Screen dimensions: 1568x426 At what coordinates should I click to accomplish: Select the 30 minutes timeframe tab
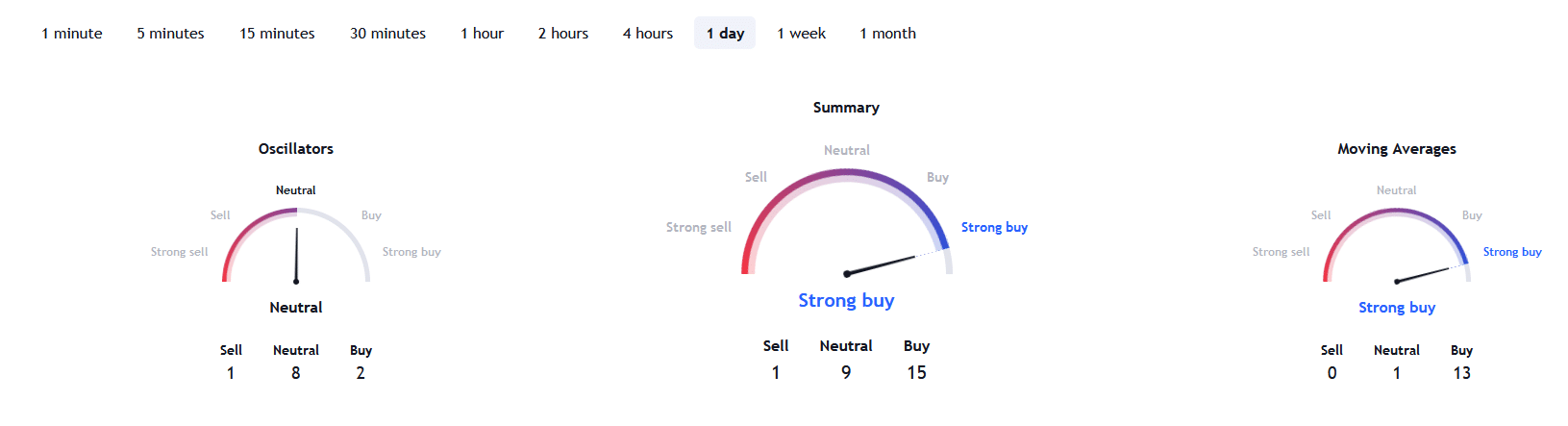point(387,34)
